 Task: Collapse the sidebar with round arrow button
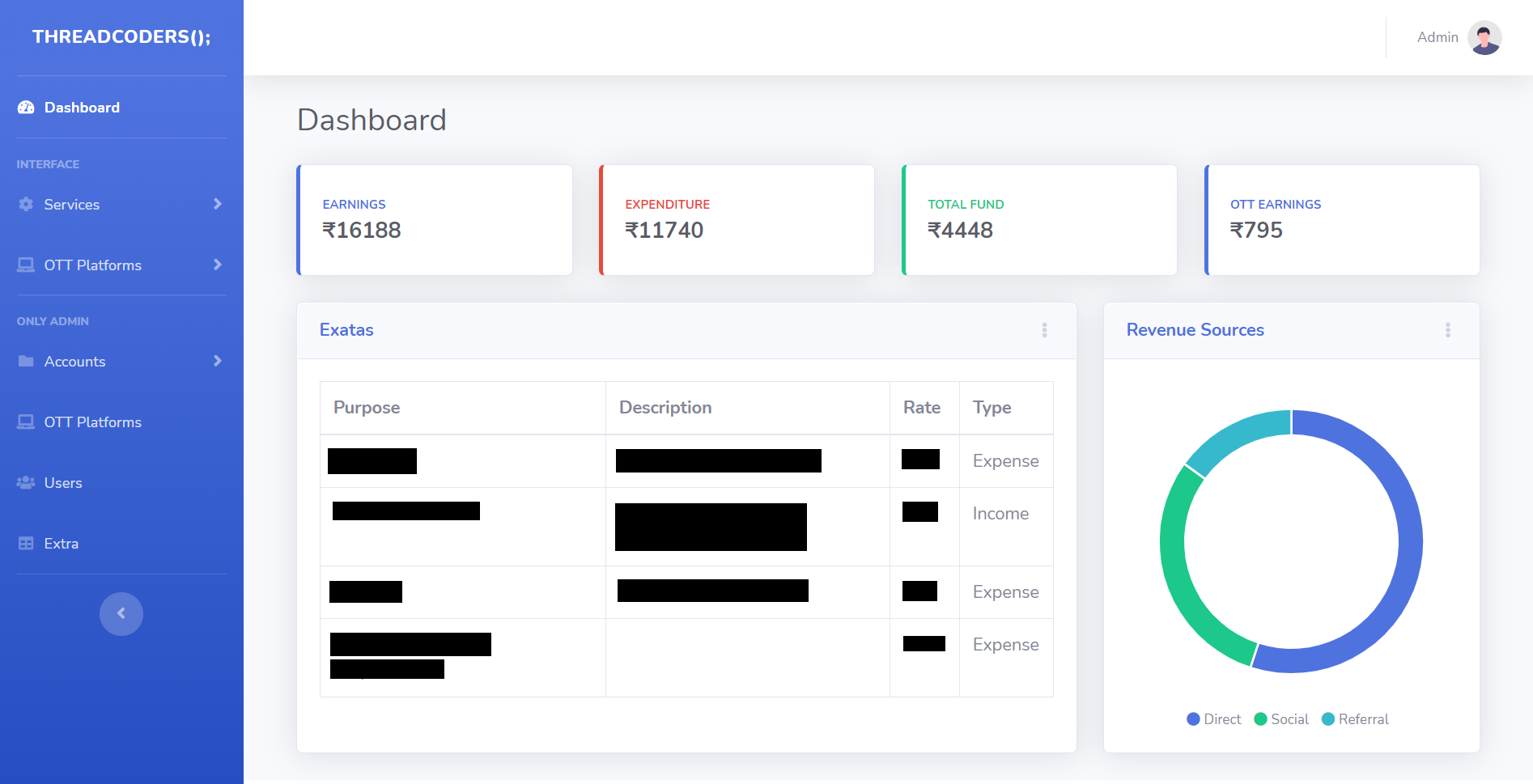[121, 614]
